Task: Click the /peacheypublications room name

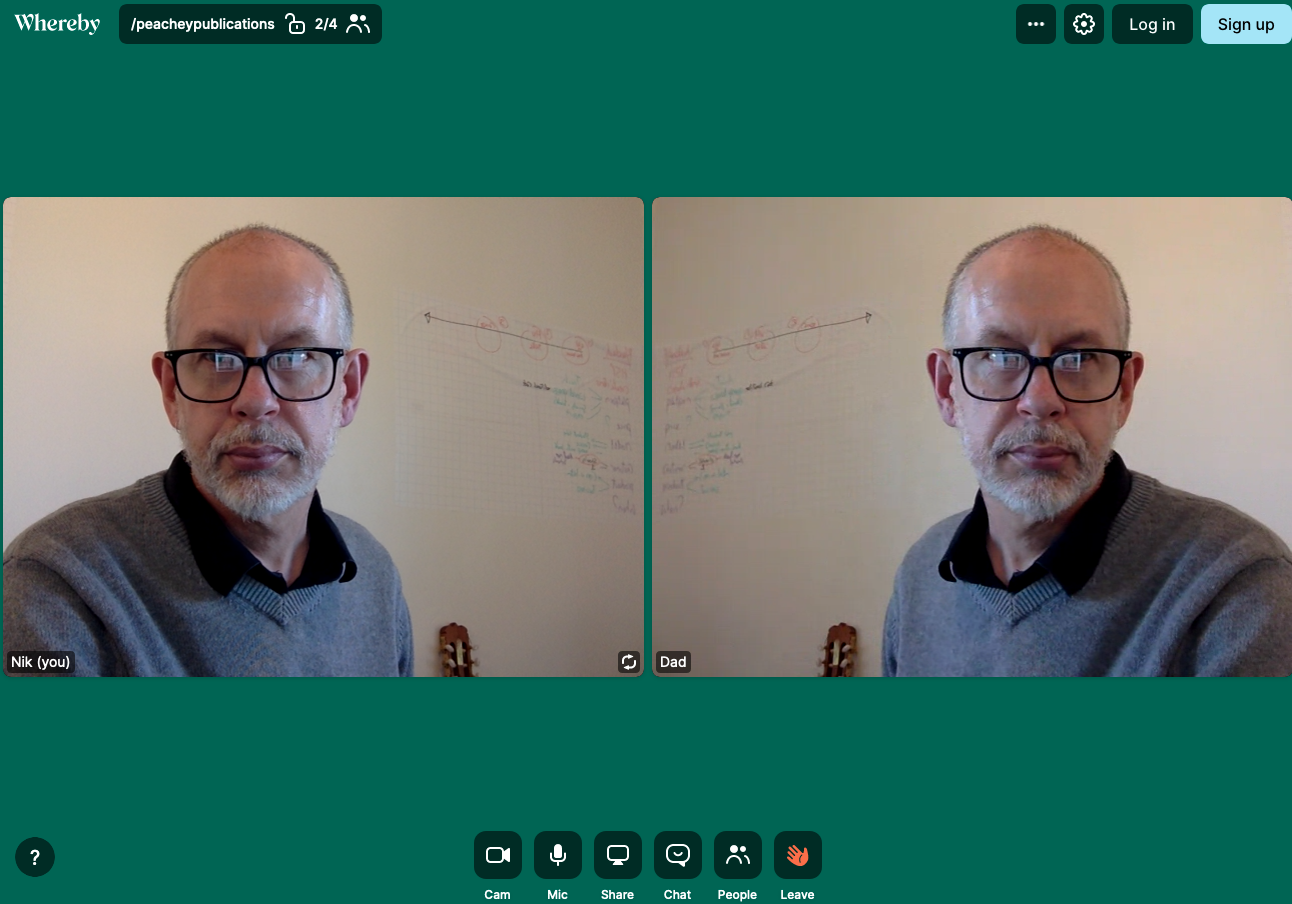Action: pos(202,24)
